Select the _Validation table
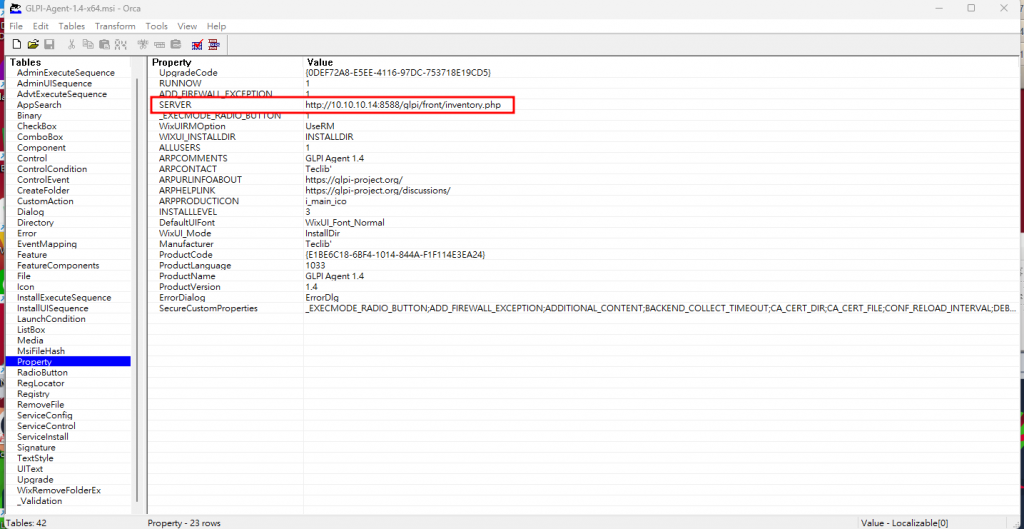Image resolution: width=1024 pixels, height=529 pixels. point(39,501)
